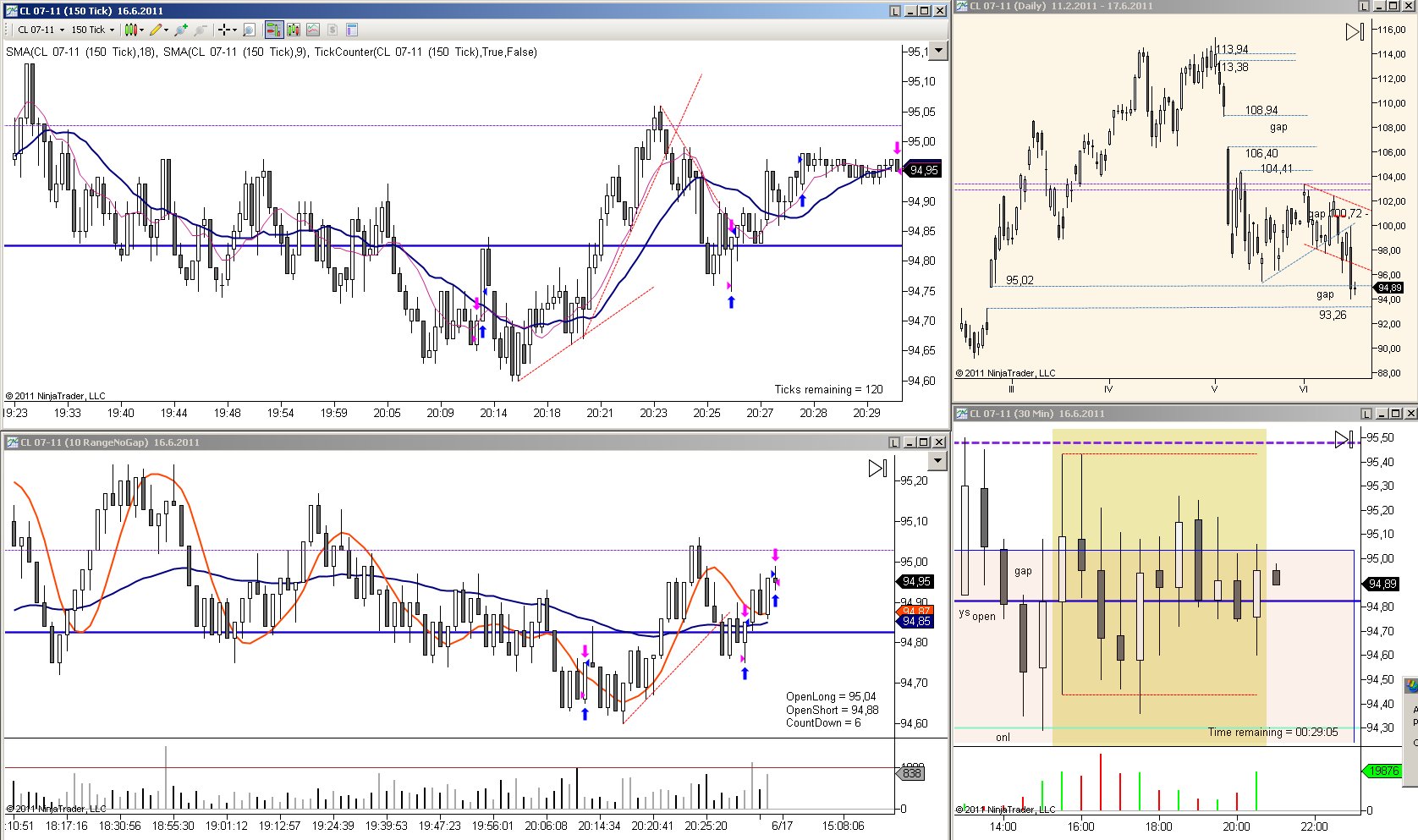Click the scroll-to-end arrow in 30 Min chart

pos(1344,439)
